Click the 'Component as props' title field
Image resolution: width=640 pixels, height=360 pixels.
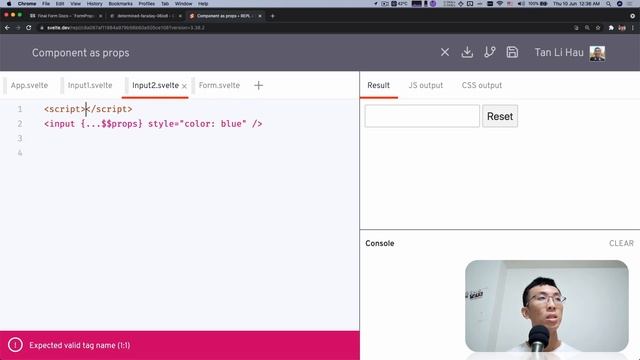click(80, 53)
